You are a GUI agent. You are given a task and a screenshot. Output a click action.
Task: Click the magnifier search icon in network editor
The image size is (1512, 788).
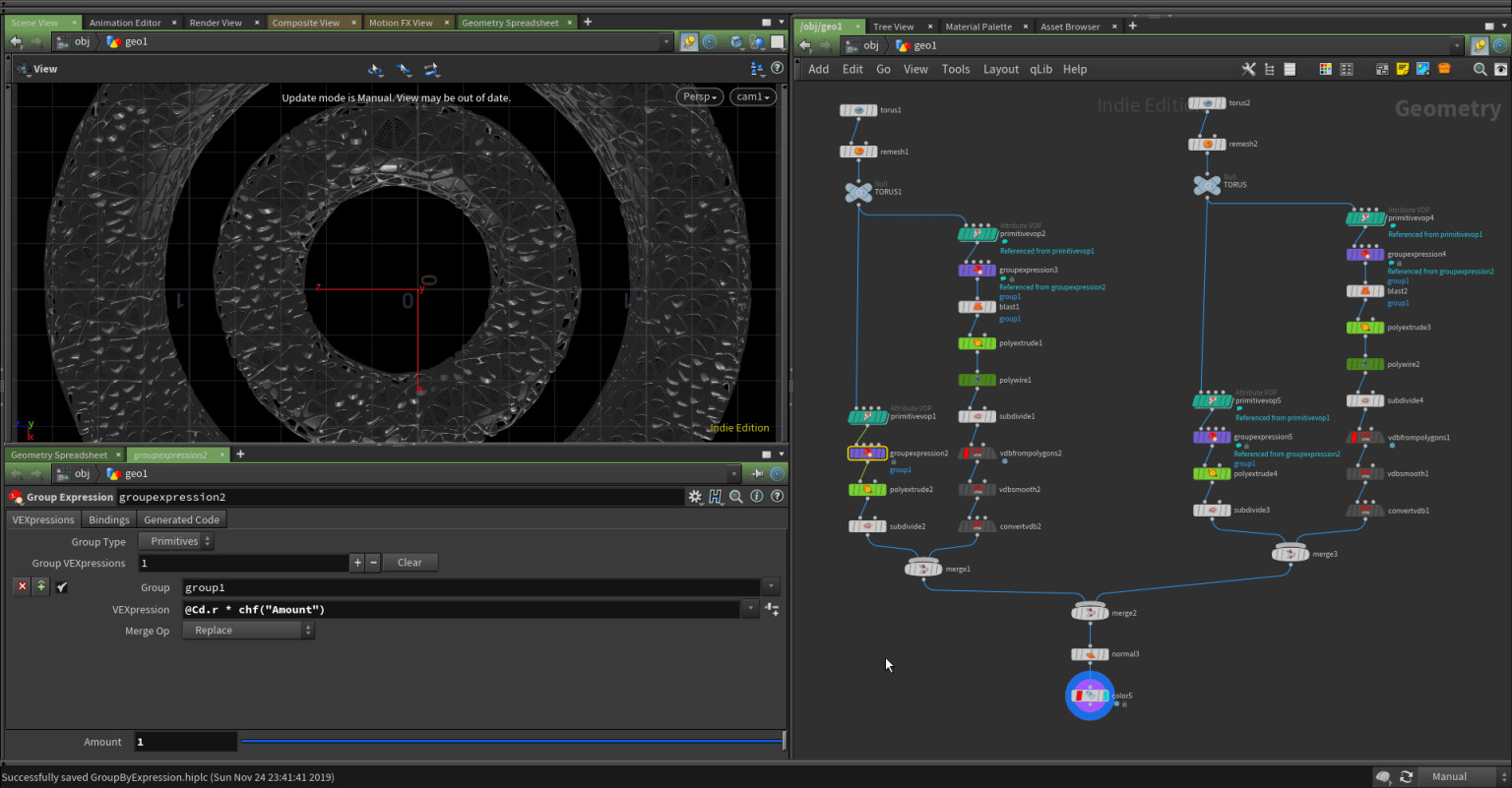click(x=1480, y=69)
